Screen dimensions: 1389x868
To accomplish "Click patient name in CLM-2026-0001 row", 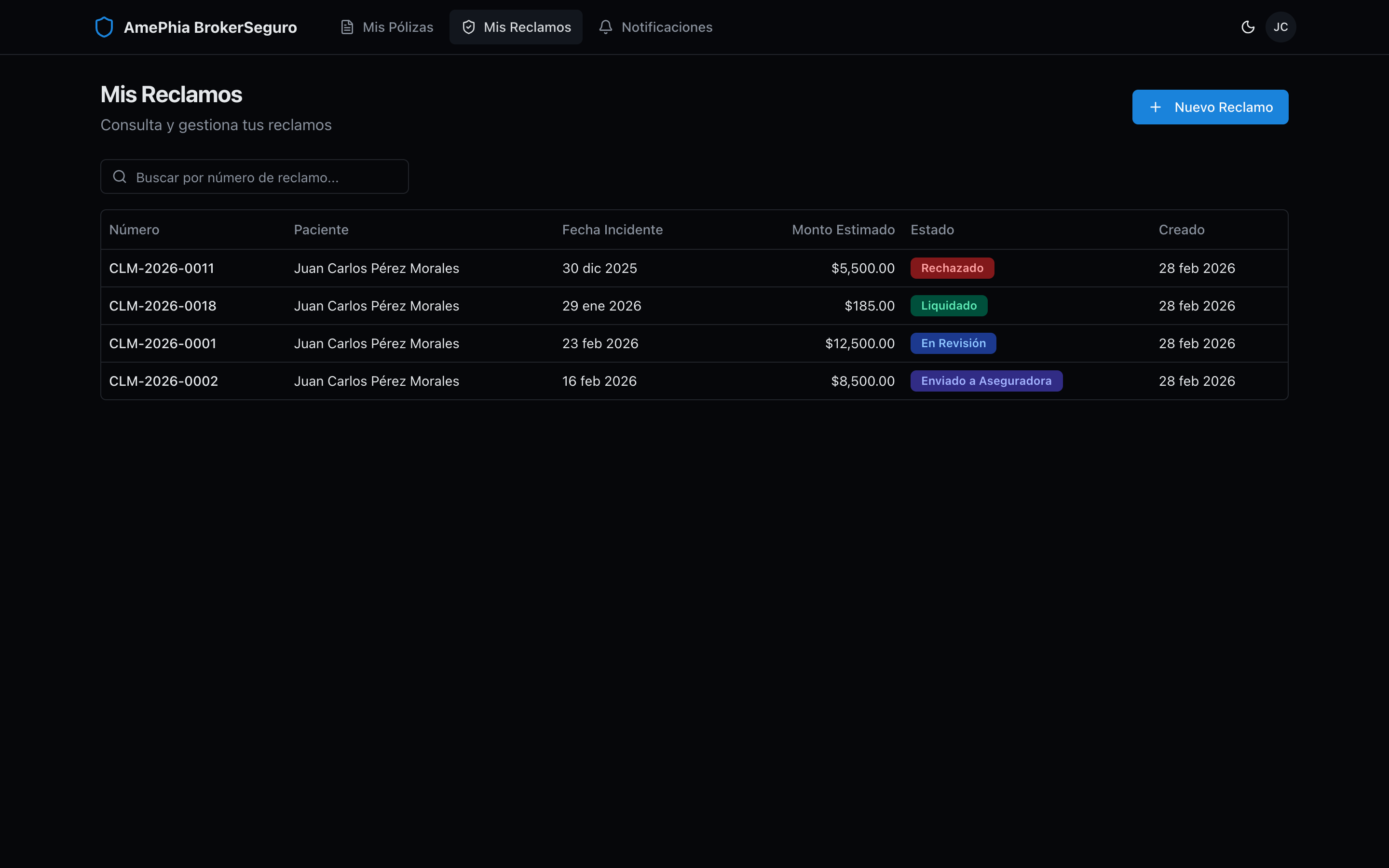I will [x=377, y=343].
